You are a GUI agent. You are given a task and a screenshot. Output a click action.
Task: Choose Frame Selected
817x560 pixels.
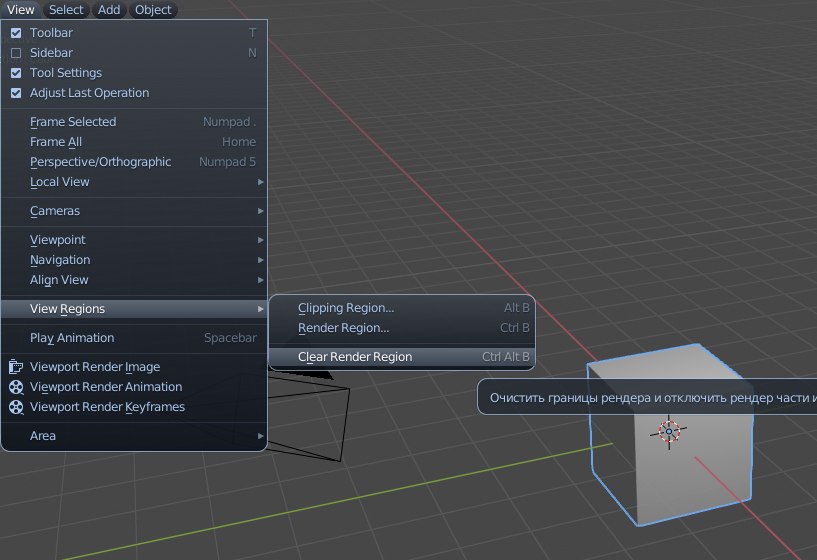(x=134, y=121)
